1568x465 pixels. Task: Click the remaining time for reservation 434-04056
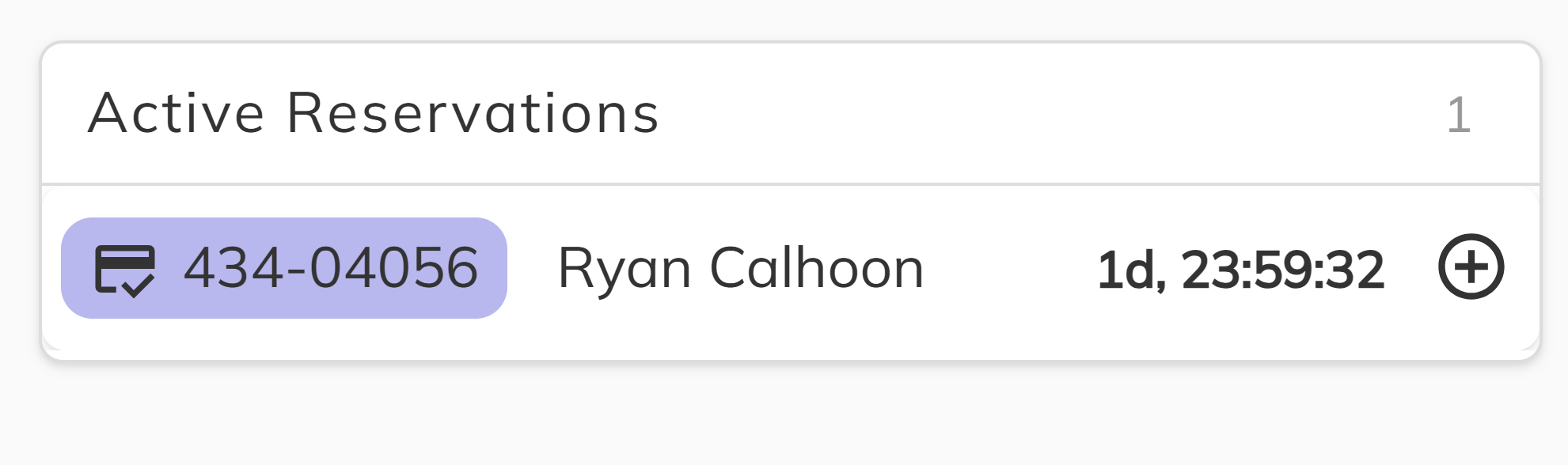pos(1240,270)
